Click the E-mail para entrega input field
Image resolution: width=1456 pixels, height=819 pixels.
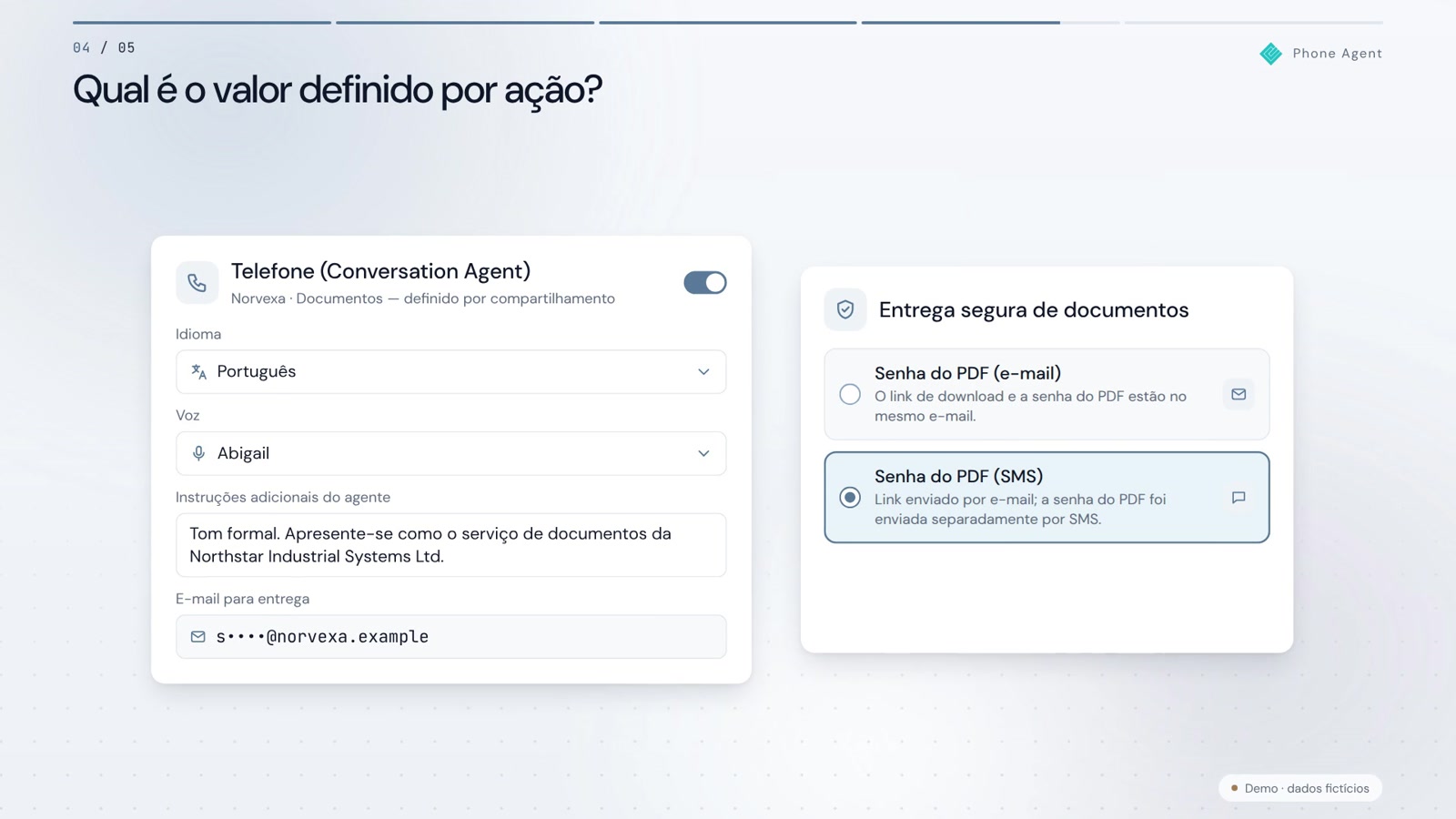pos(451,637)
